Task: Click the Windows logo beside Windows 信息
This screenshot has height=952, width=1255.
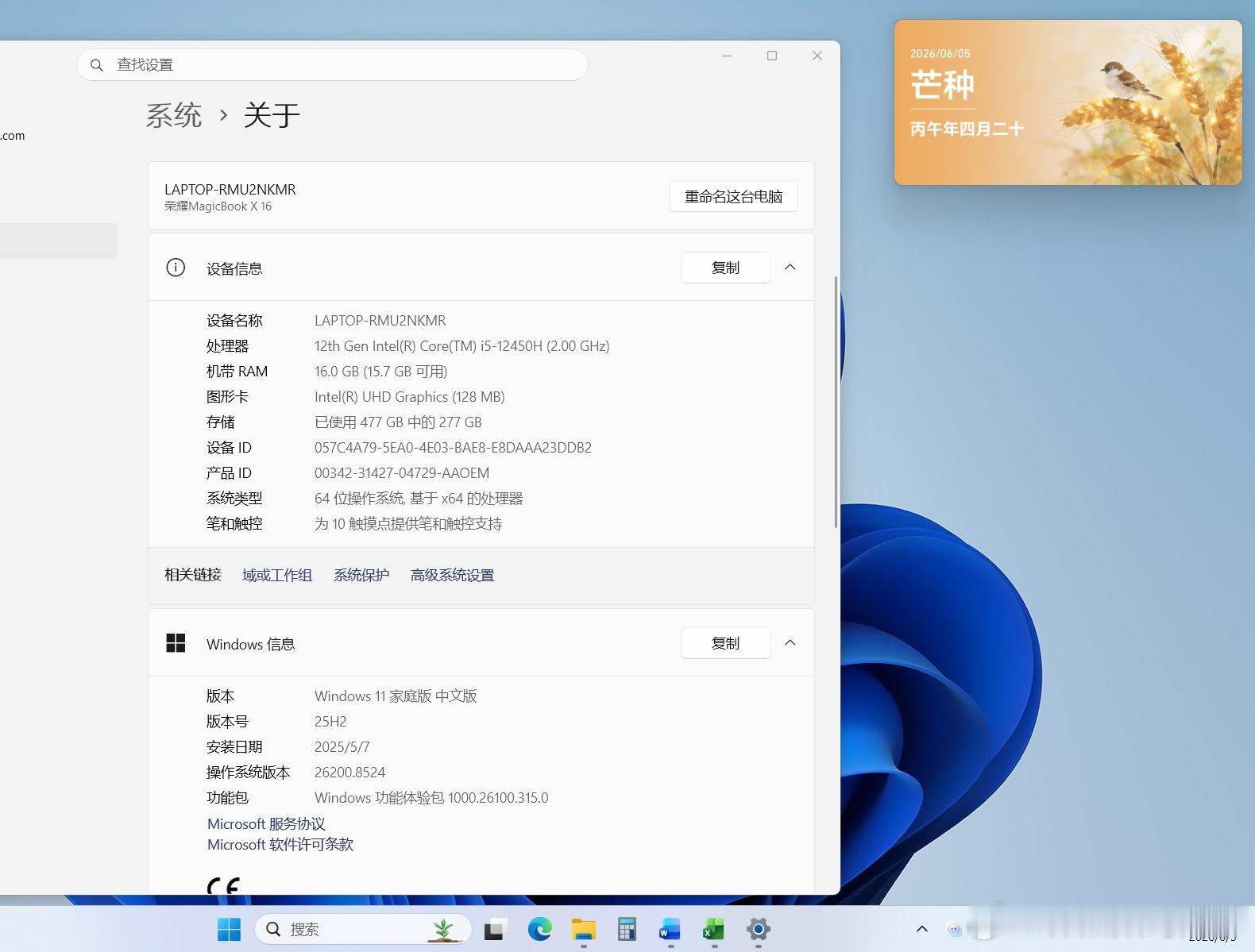Action: 176,643
